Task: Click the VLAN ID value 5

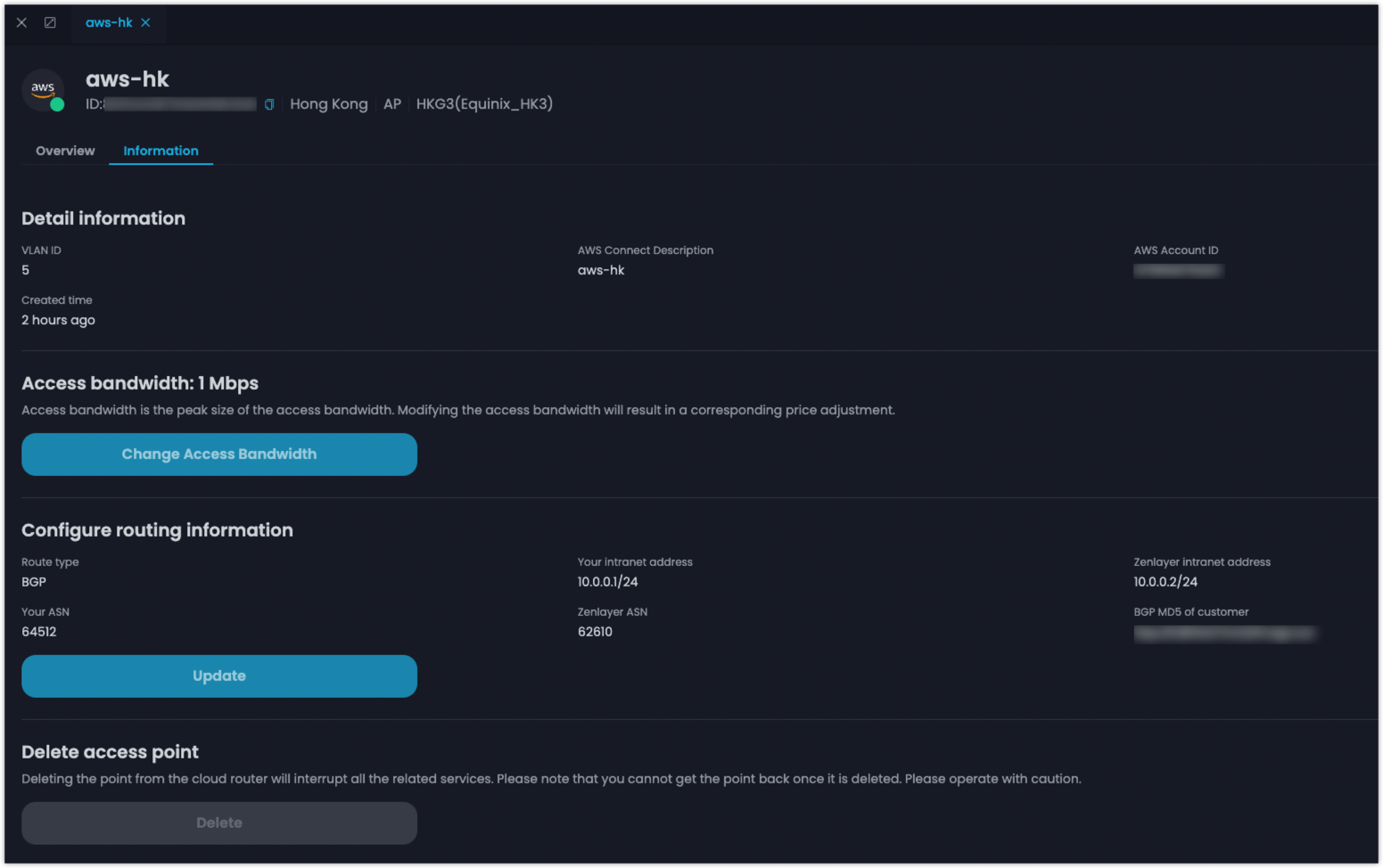Action: (26, 270)
